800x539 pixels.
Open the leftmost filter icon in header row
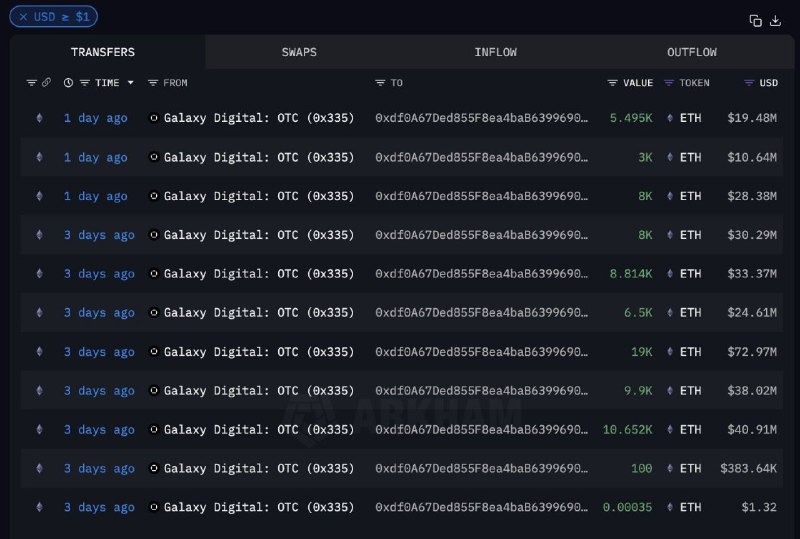32,83
